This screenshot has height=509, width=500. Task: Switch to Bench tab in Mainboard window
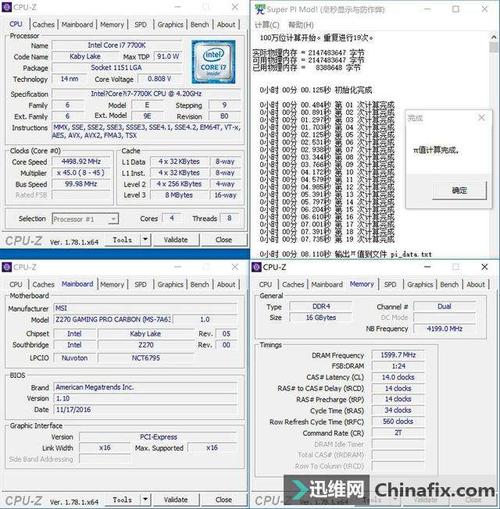(199, 284)
